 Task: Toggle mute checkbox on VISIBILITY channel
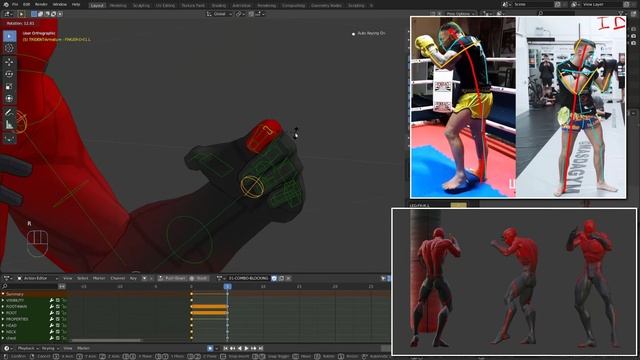58,300
